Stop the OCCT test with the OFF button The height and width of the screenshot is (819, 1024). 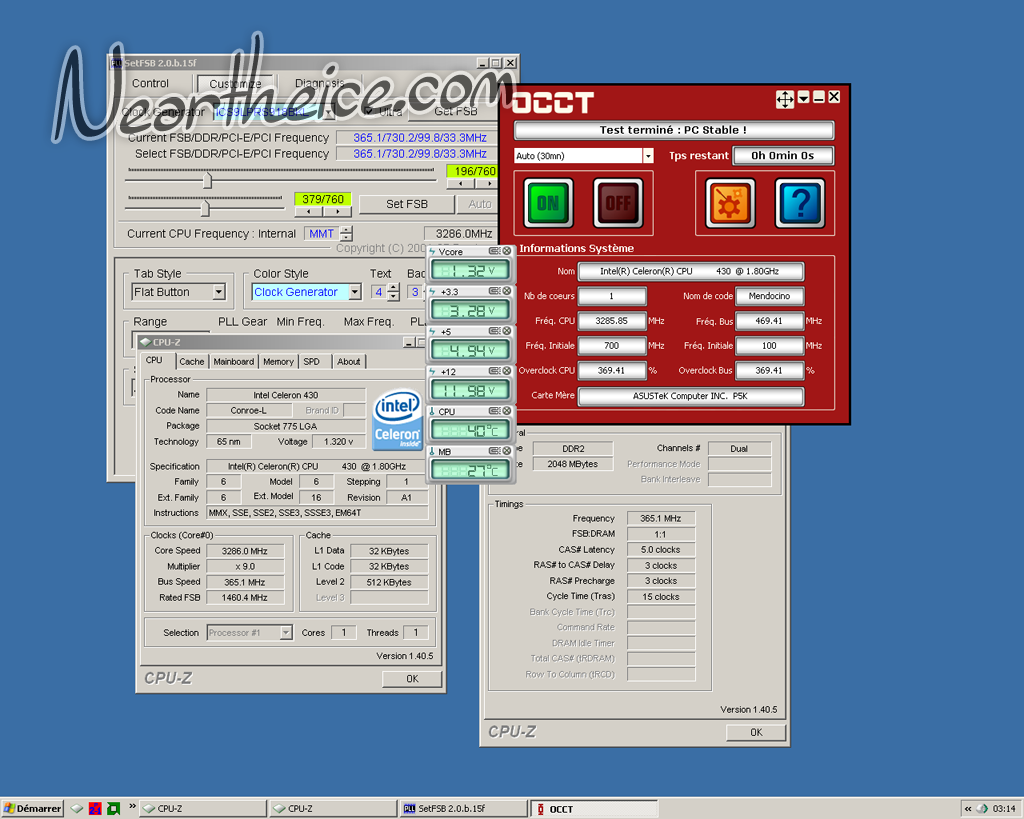tap(618, 203)
